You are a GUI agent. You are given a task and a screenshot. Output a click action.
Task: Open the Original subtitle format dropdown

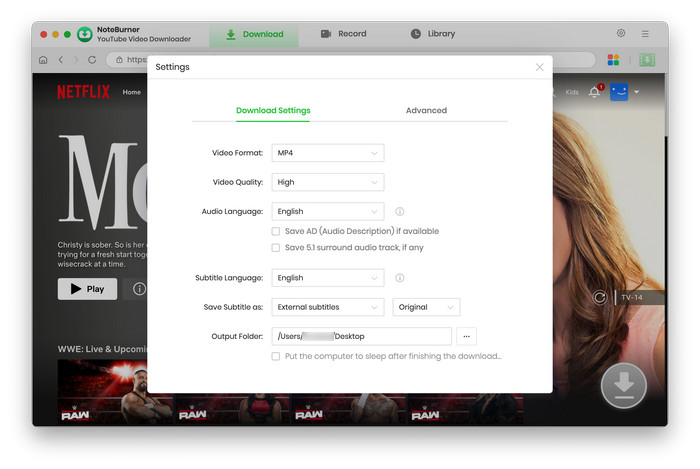(426, 307)
